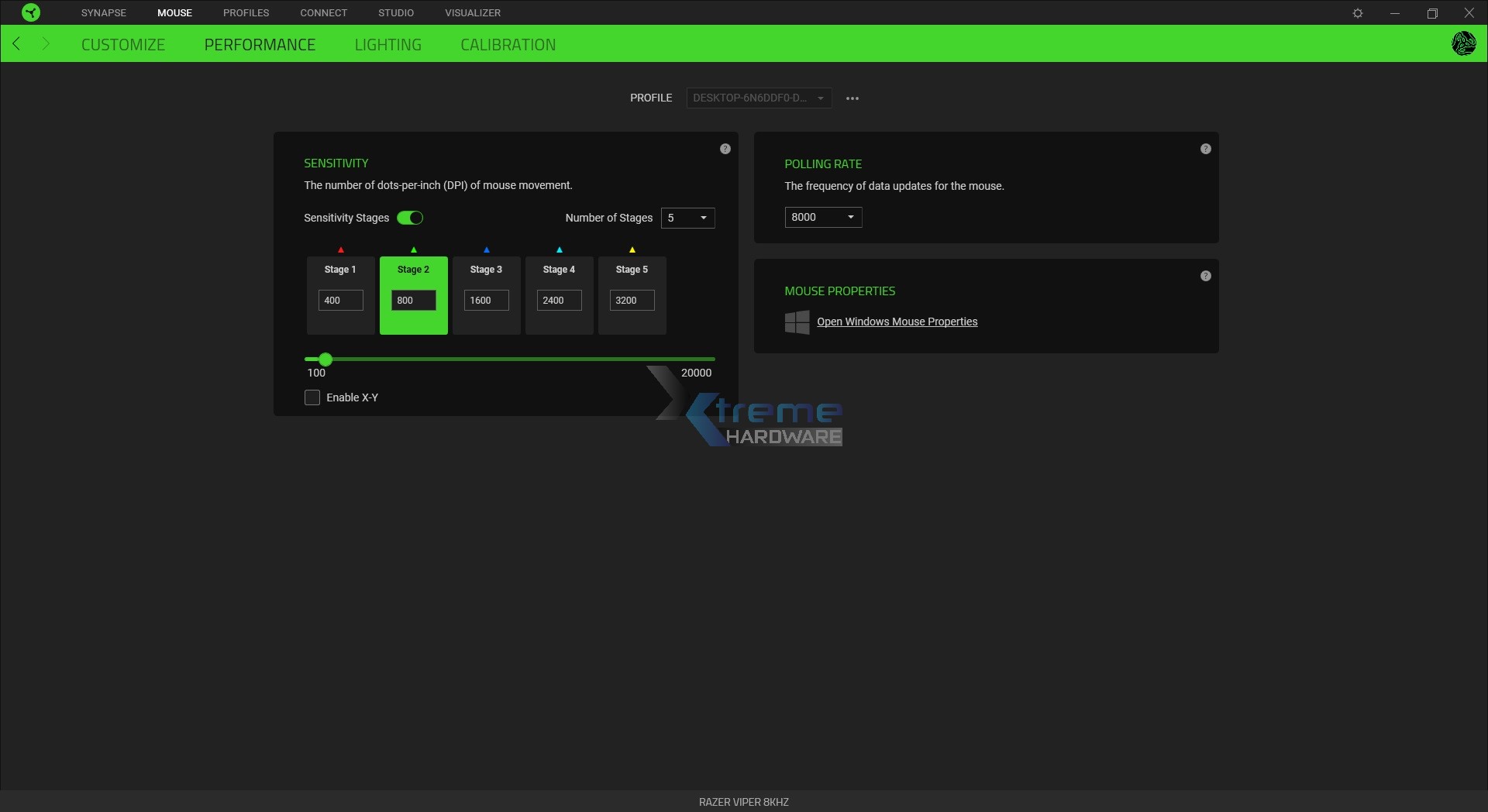1488x812 pixels.
Task: Enable the X-Y checkbox
Action: tap(312, 397)
